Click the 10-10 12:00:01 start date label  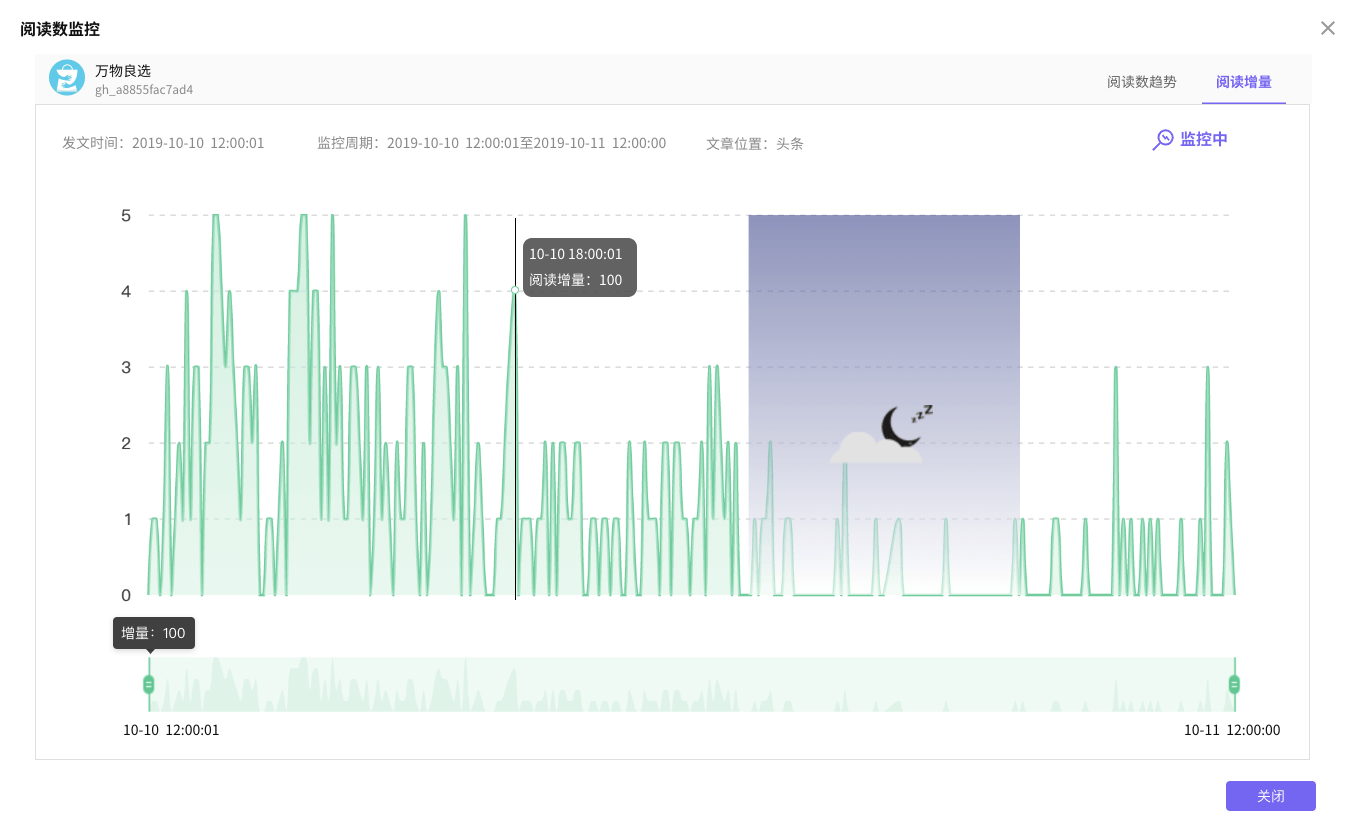171,730
